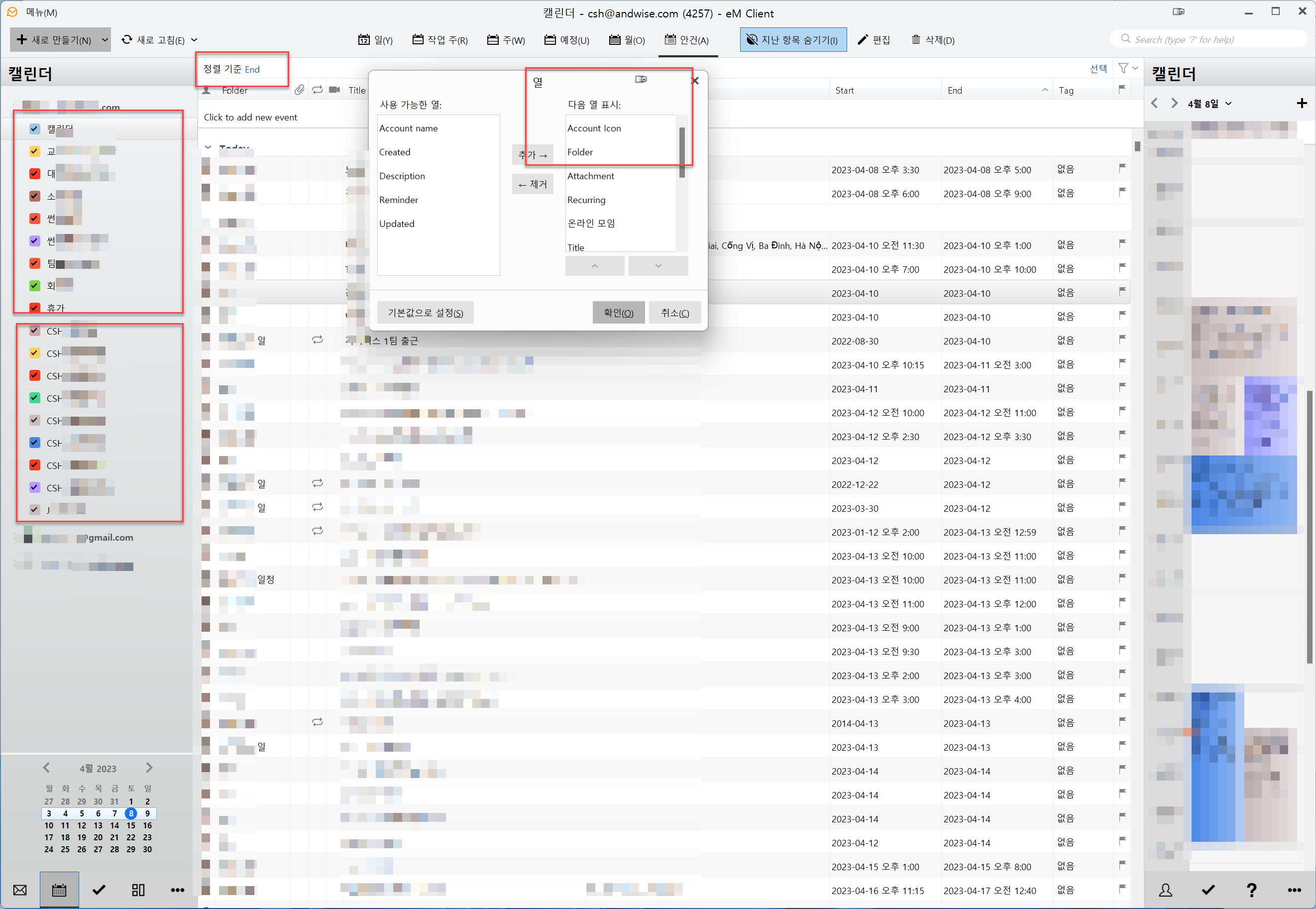The height and width of the screenshot is (909, 1316).
Task: Switch to the 월(O) month view tab
Action: tap(627, 40)
